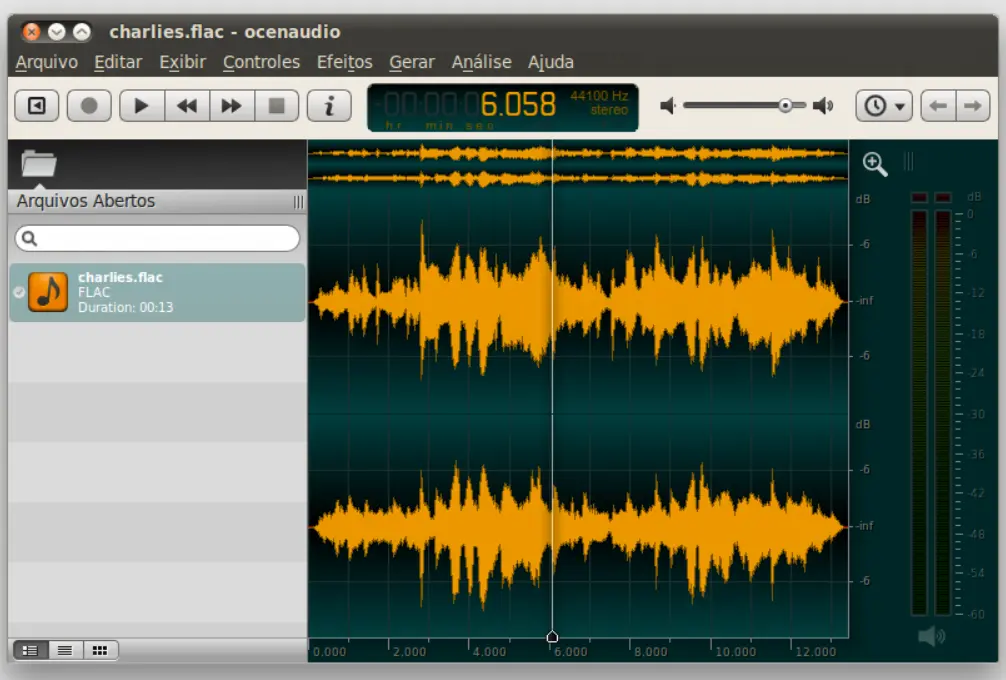Click the playhead cursor marker on timeline
This screenshot has height=680, width=1006.
tap(552, 637)
